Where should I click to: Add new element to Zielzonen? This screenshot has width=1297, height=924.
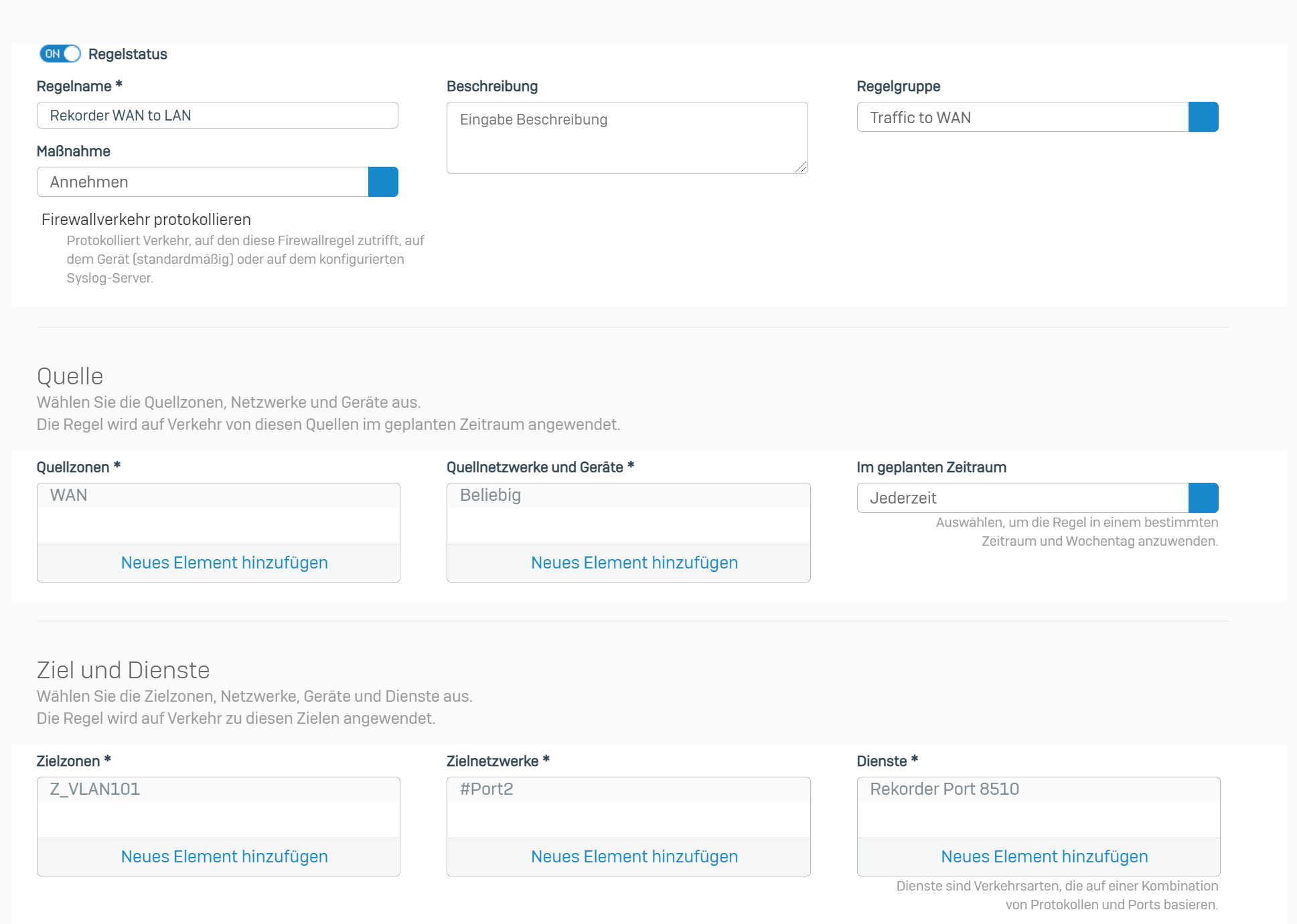[x=218, y=856]
